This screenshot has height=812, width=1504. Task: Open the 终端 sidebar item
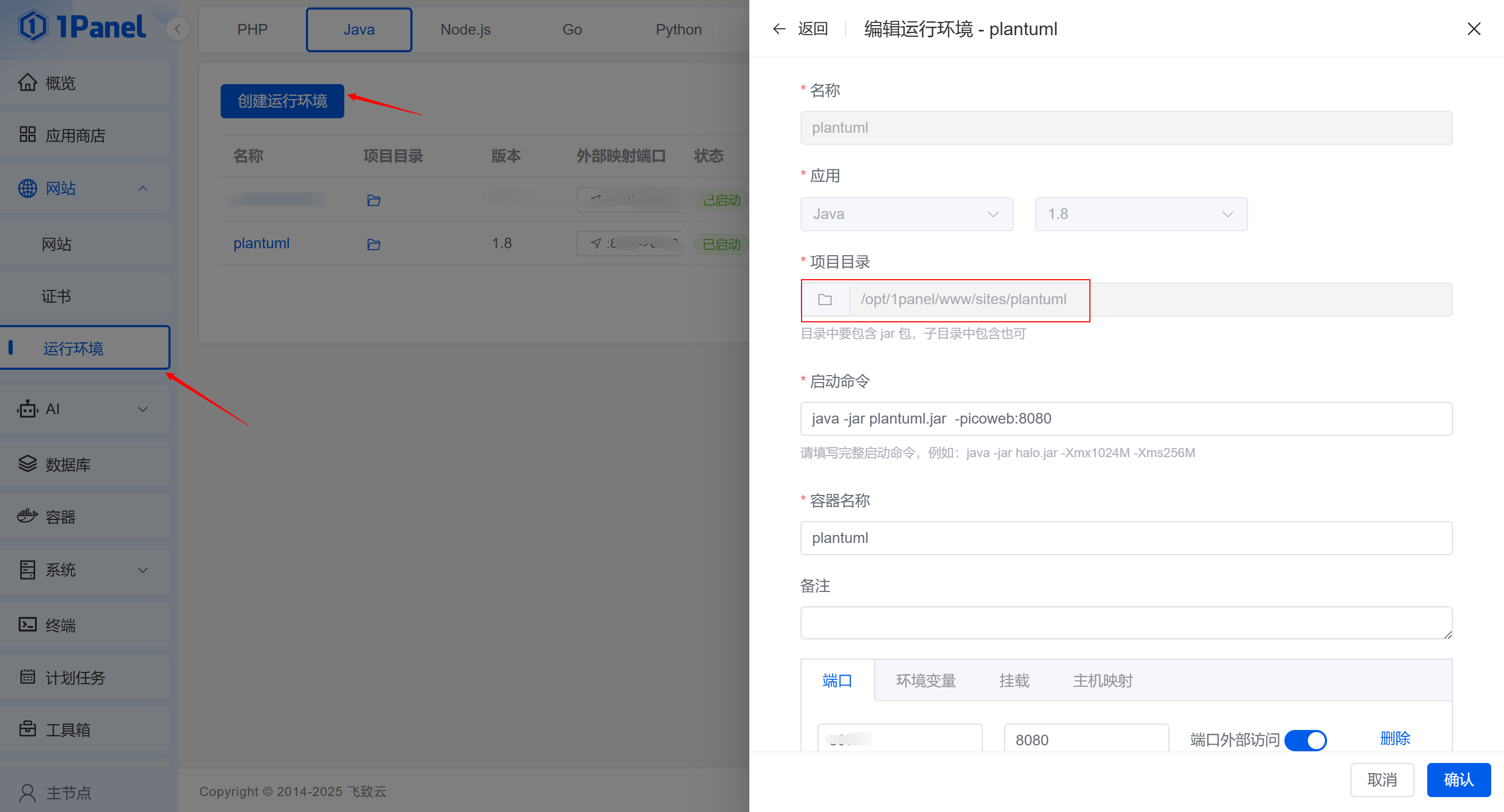(61, 625)
